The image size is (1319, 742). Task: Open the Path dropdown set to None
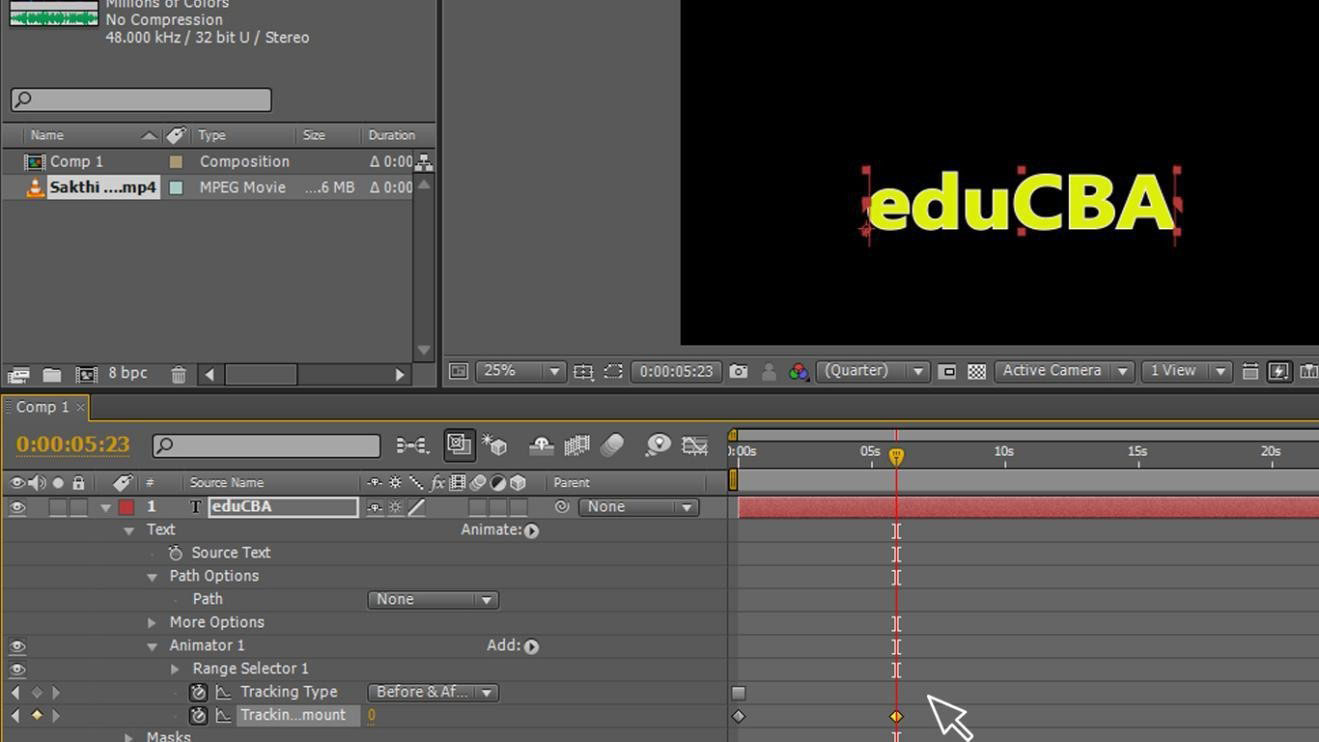click(433, 600)
